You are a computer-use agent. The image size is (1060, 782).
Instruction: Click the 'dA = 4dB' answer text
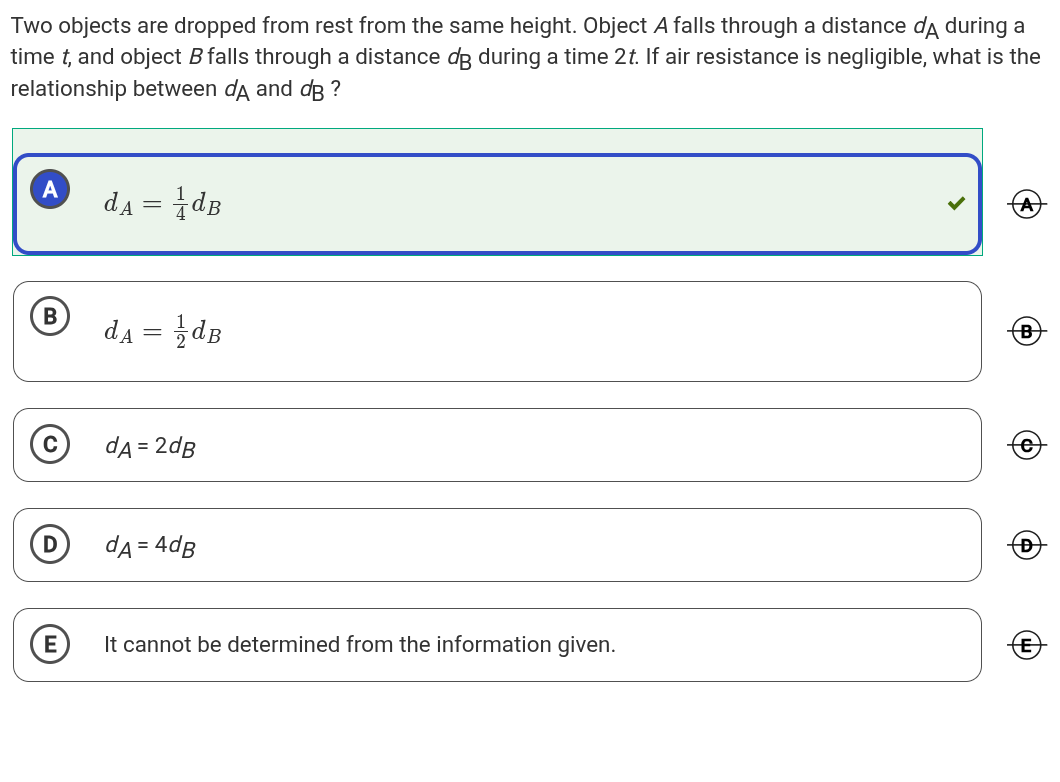click(x=150, y=546)
